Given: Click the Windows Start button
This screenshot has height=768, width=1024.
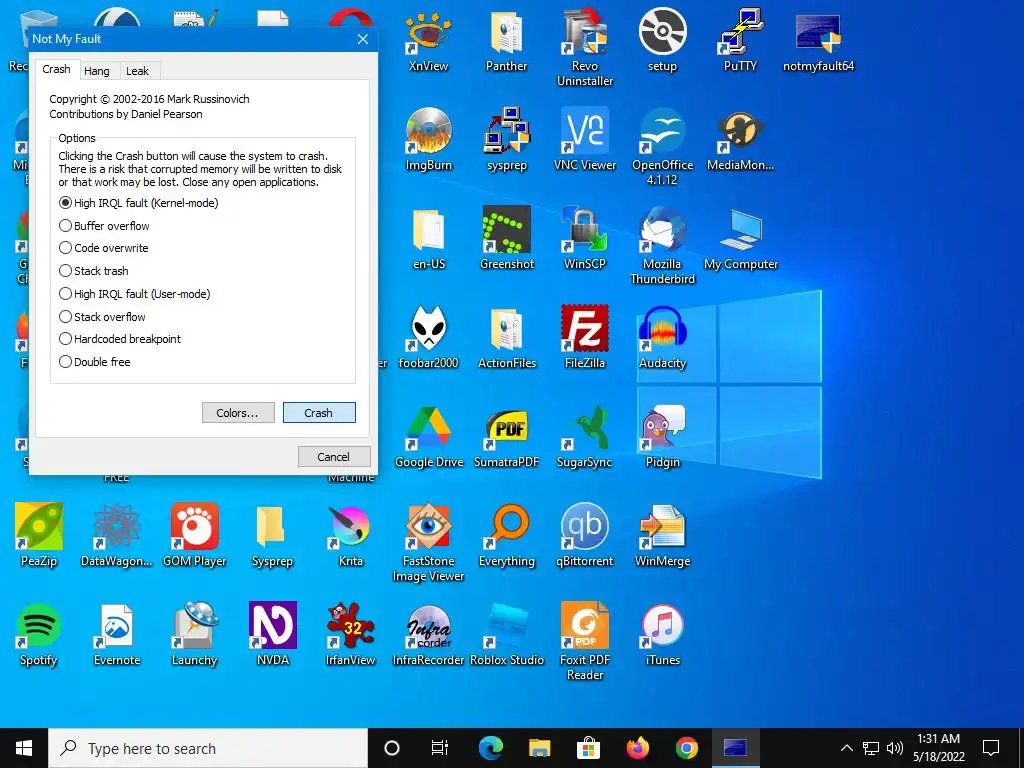Looking at the screenshot, I should [24, 748].
